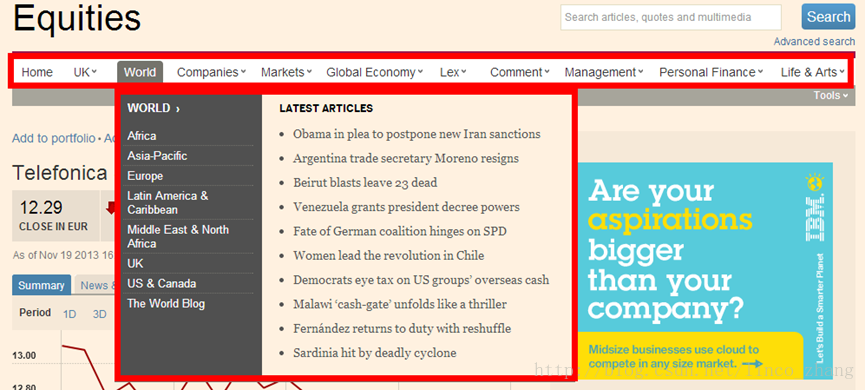The width and height of the screenshot is (865, 390).
Task: Click the Add to portfolio link
Action: [54, 138]
